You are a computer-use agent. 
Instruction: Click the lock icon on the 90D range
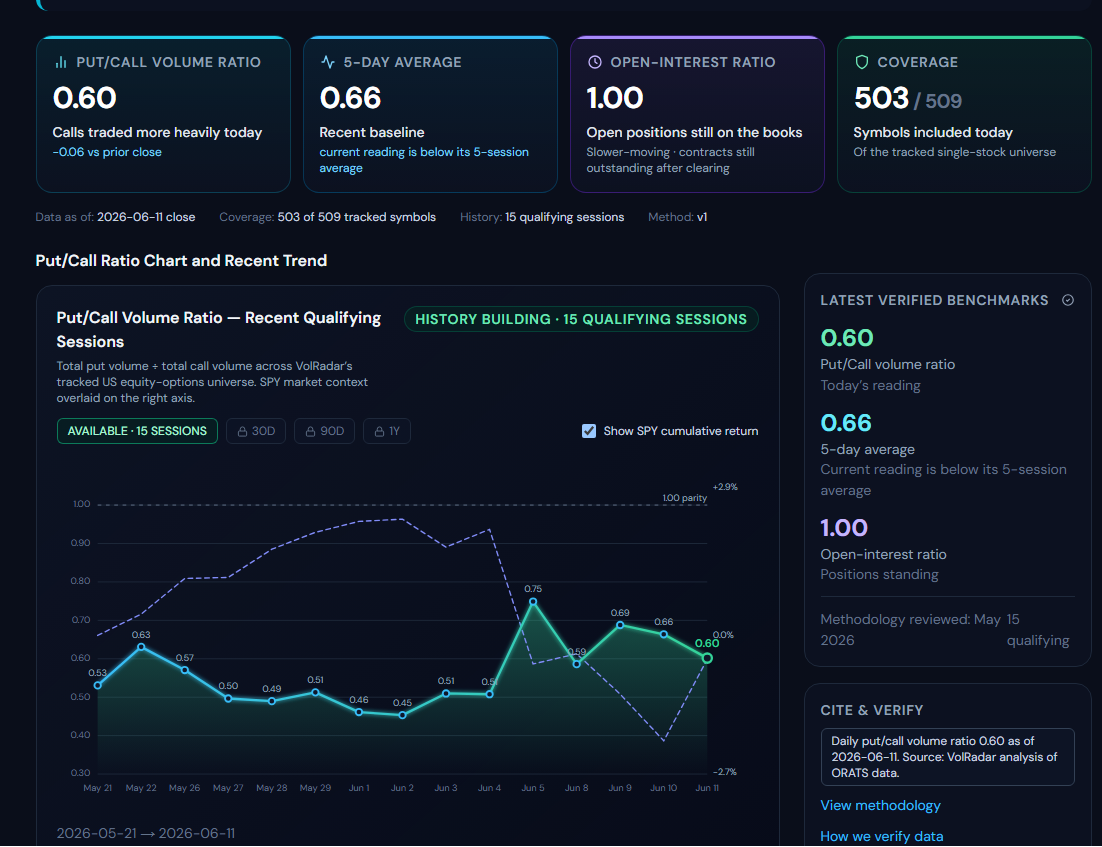[310, 432]
